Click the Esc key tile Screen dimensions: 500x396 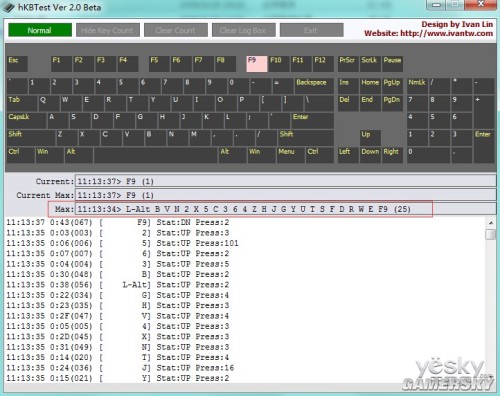point(17,64)
